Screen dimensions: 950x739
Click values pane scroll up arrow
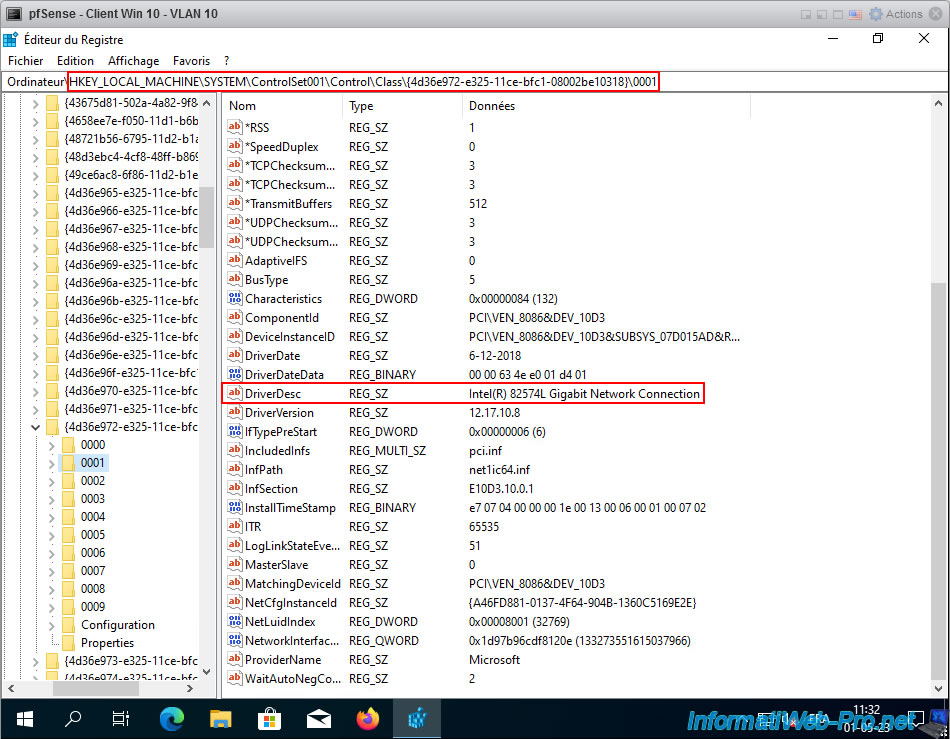(938, 103)
